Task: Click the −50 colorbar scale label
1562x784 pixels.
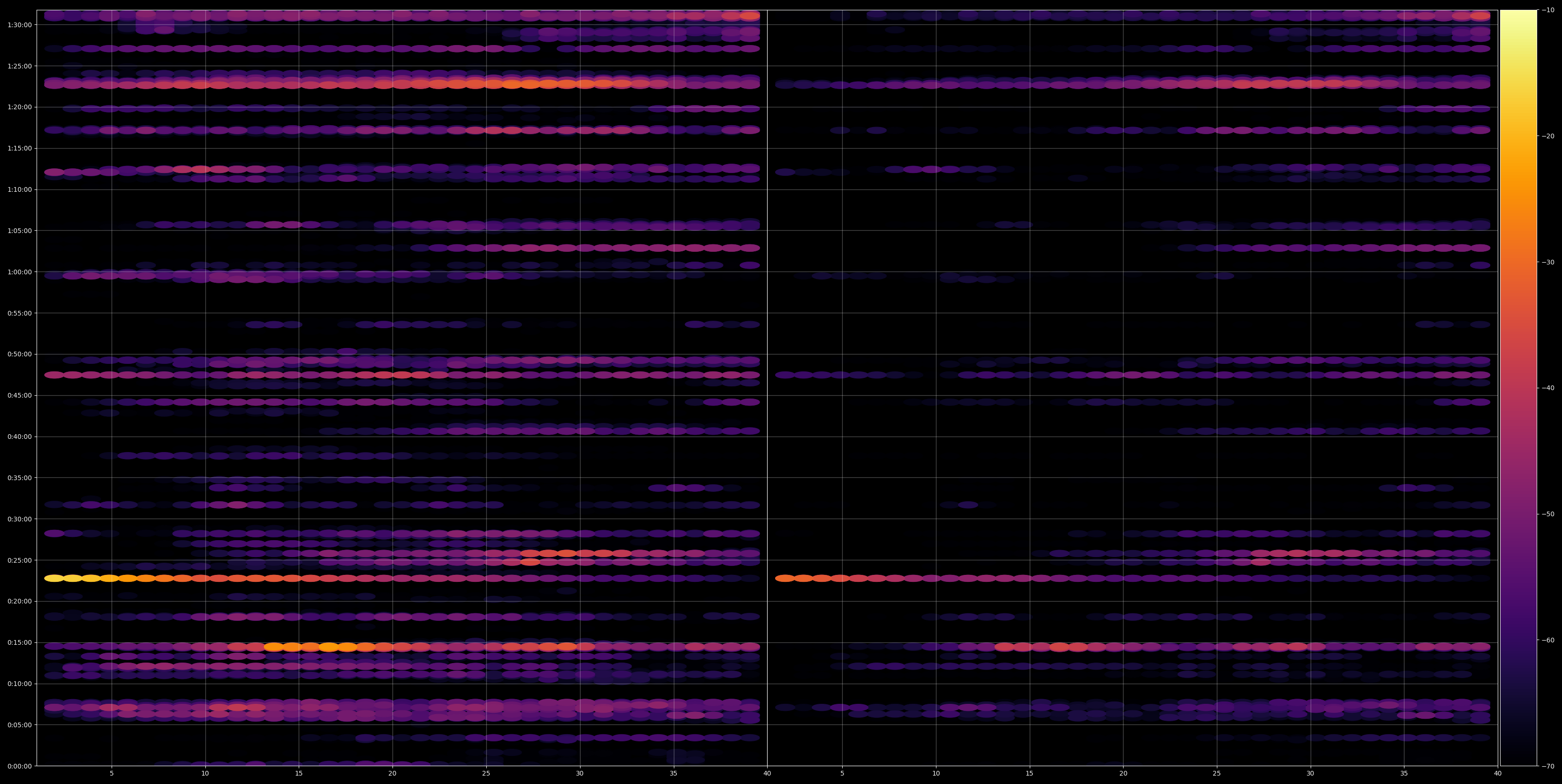Action: (x=1548, y=514)
